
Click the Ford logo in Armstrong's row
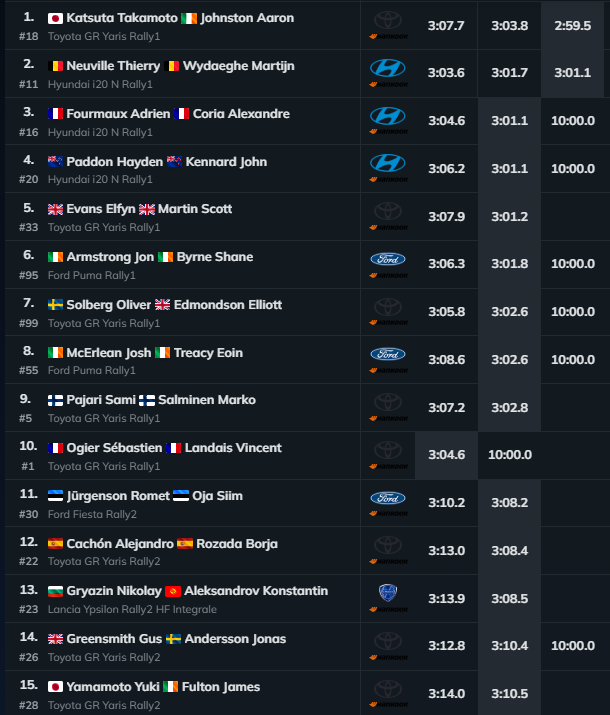[388, 259]
